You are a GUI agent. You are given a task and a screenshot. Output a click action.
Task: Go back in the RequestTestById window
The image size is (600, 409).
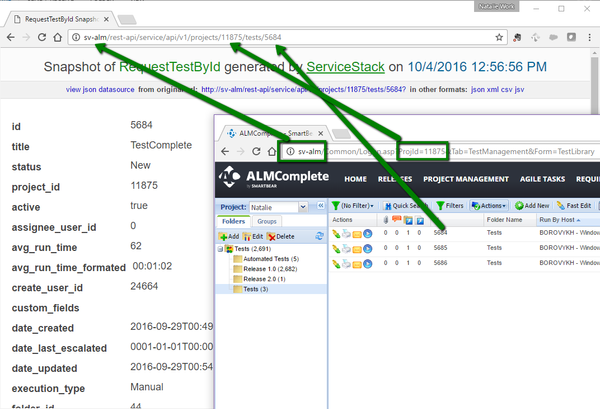tap(11, 37)
